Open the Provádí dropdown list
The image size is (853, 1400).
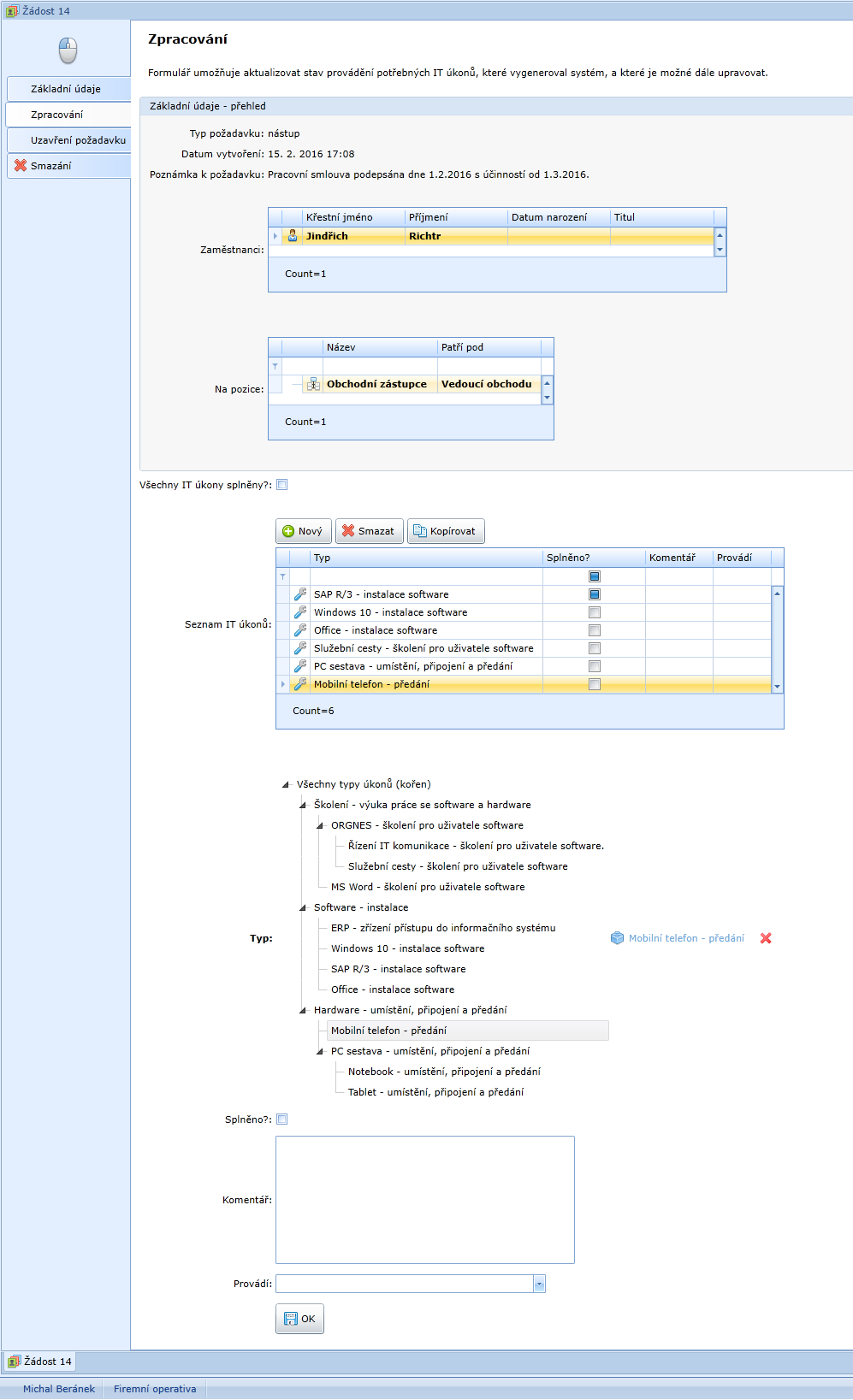pos(539,1284)
